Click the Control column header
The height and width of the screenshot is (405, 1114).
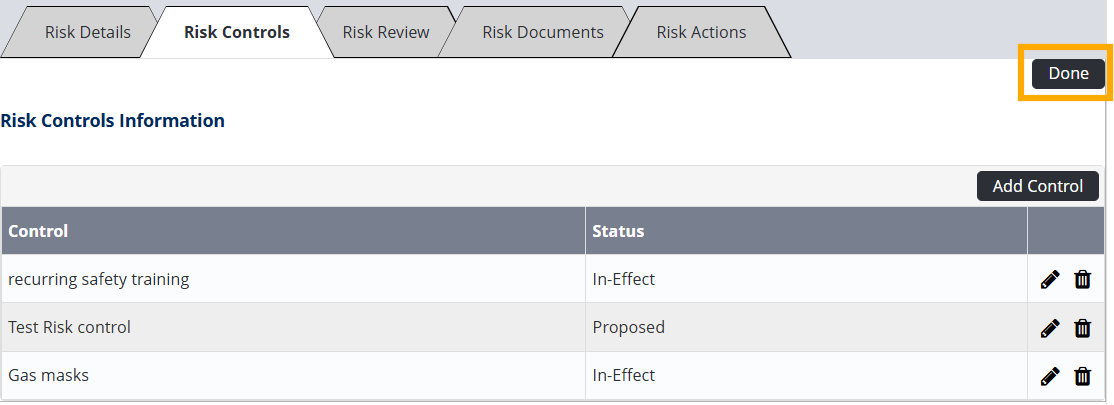(x=38, y=231)
